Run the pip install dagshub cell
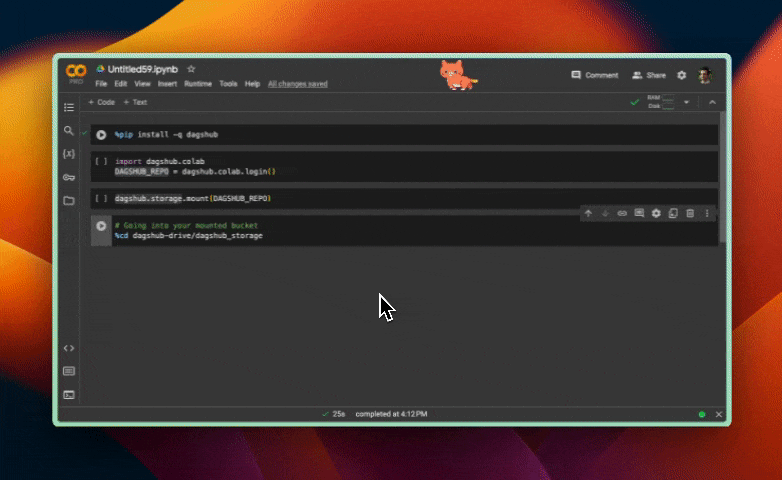The width and height of the screenshot is (782, 480). pyautogui.click(x=101, y=135)
